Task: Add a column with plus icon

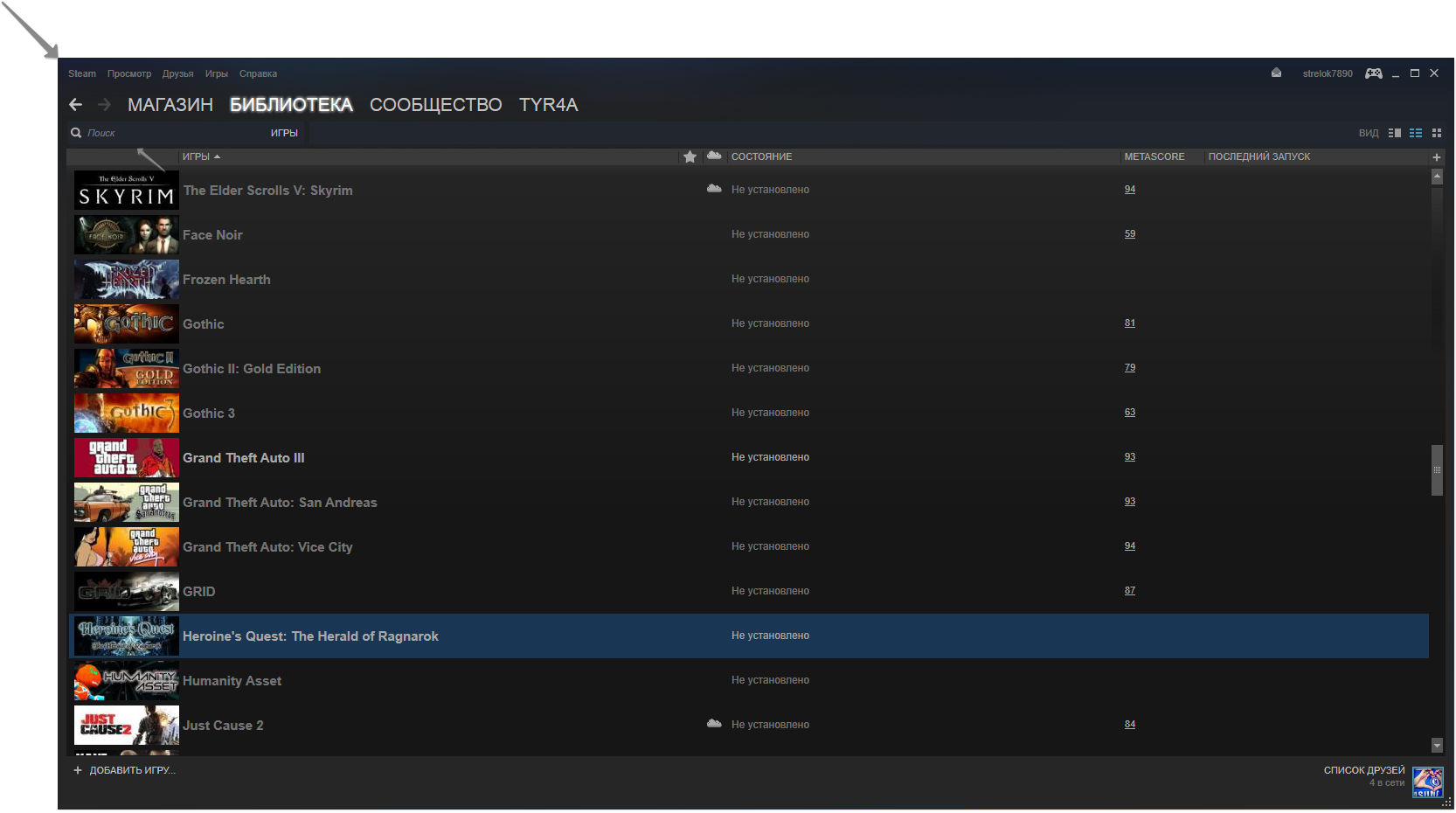Action: click(1436, 157)
